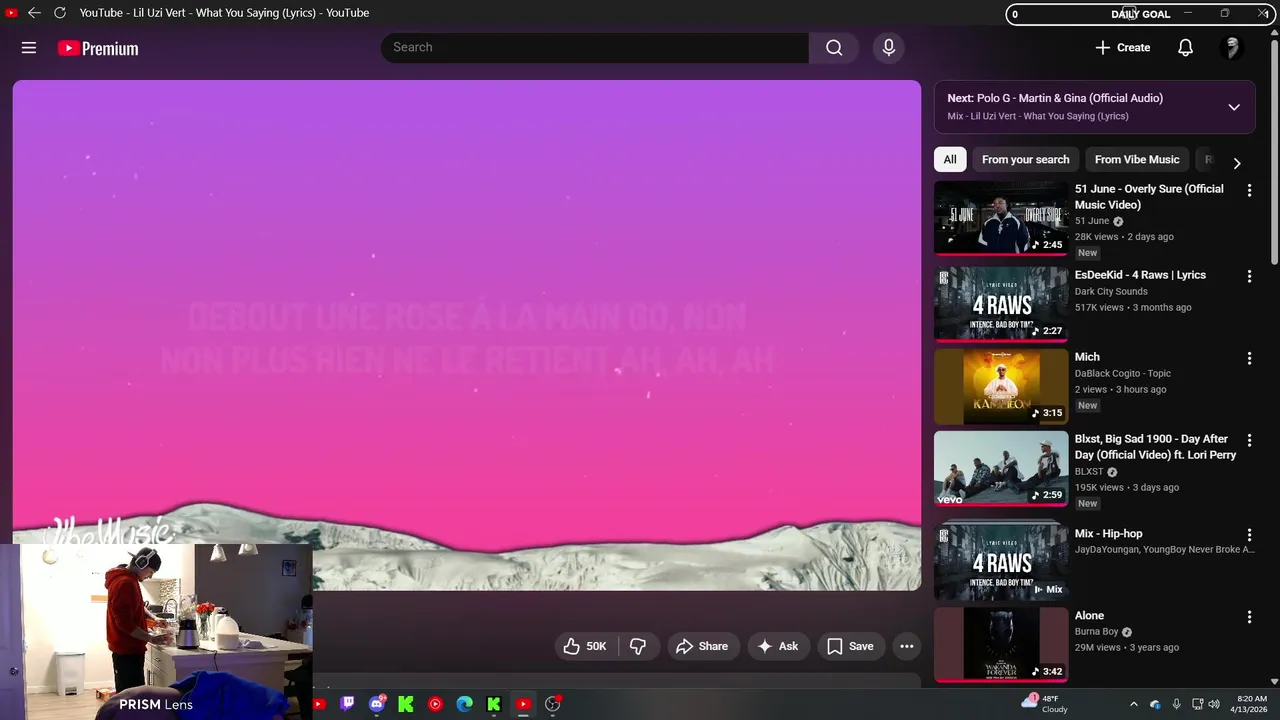
Task: Open BLXST channel link
Action: pyautogui.click(x=1090, y=471)
